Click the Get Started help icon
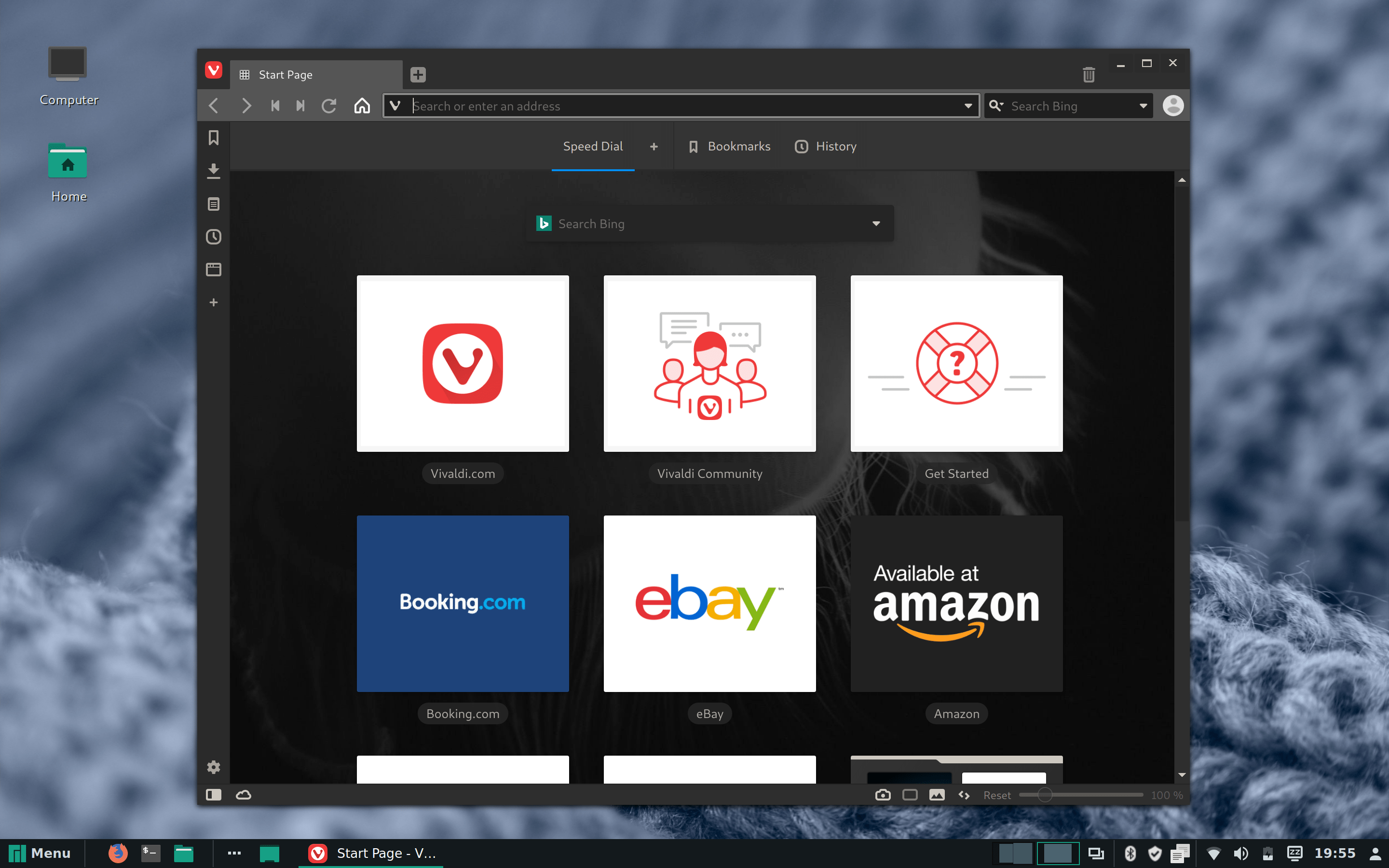 956,363
